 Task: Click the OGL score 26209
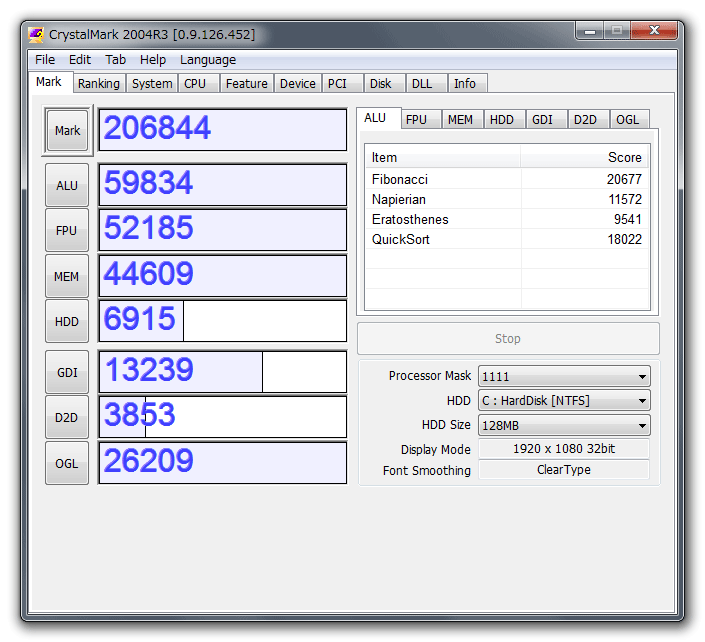click(223, 463)
